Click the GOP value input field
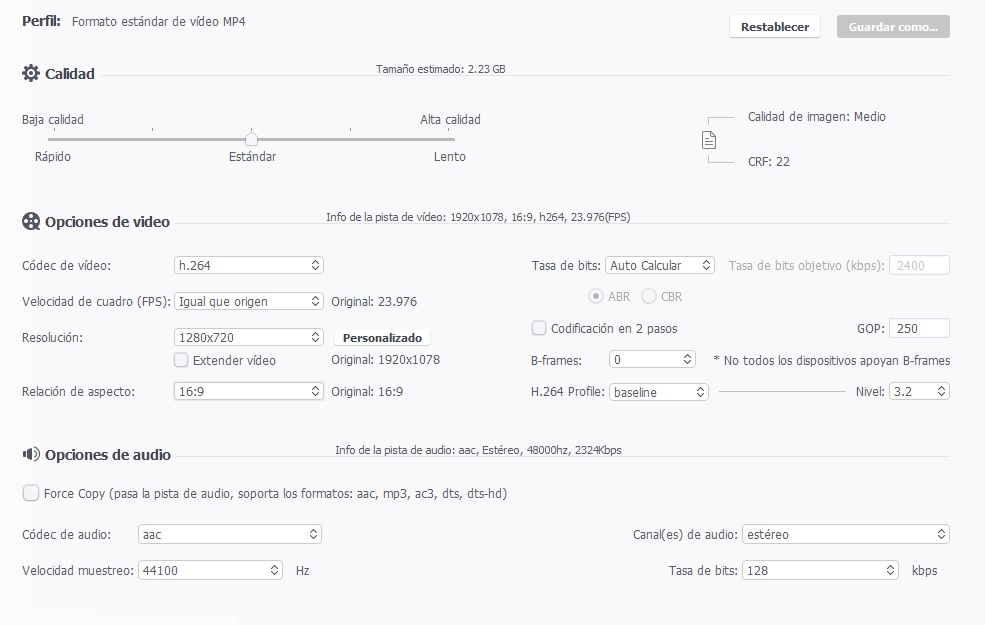This screenshot has width=985, height=625. [919, 329]
